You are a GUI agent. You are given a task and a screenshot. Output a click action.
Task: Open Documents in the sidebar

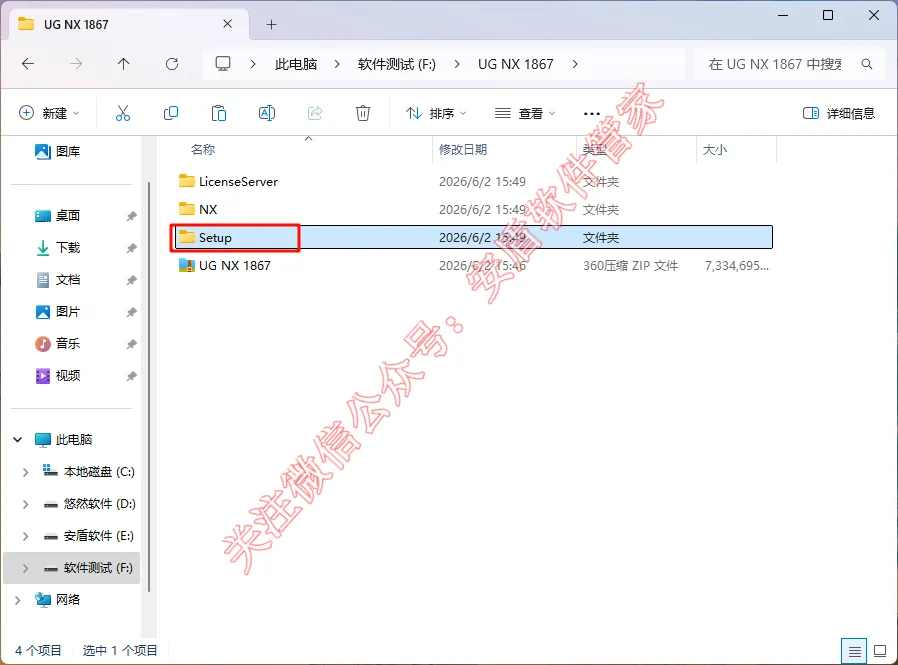(57, 280)
